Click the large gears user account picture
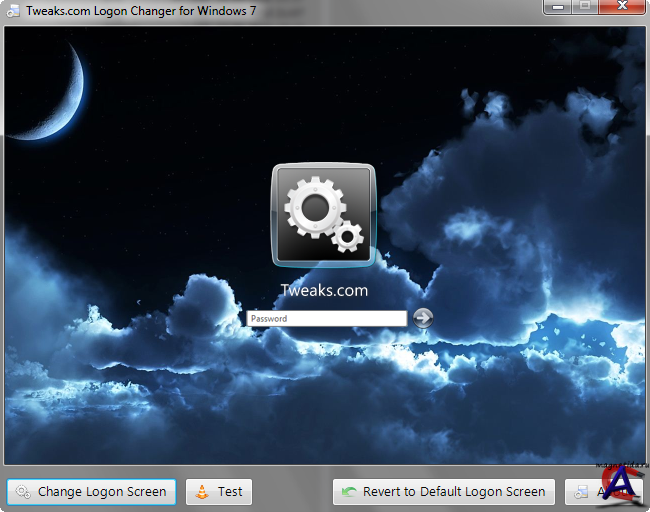Screen dimensions: 650x512 tap(323, 215)
